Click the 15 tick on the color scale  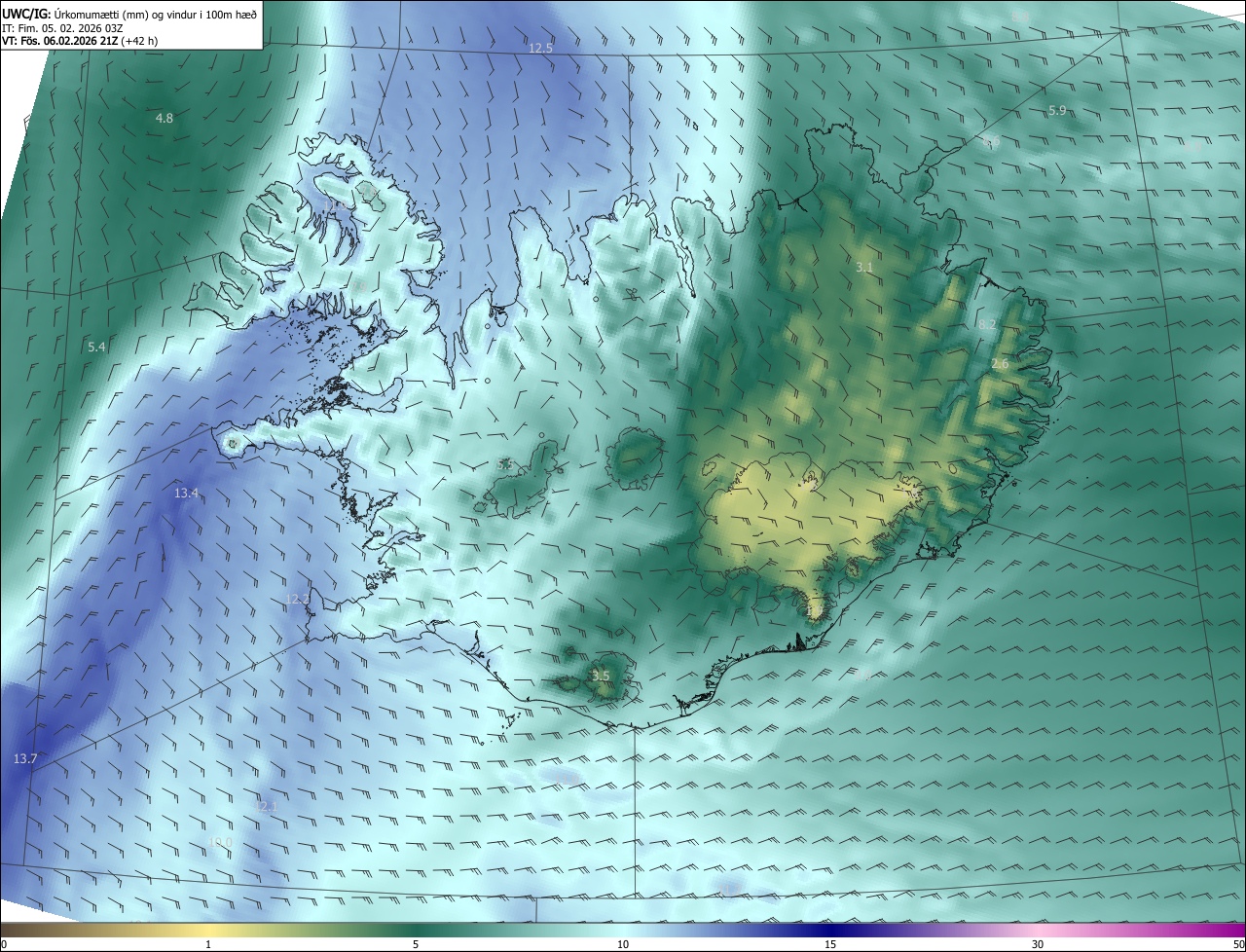830,944
